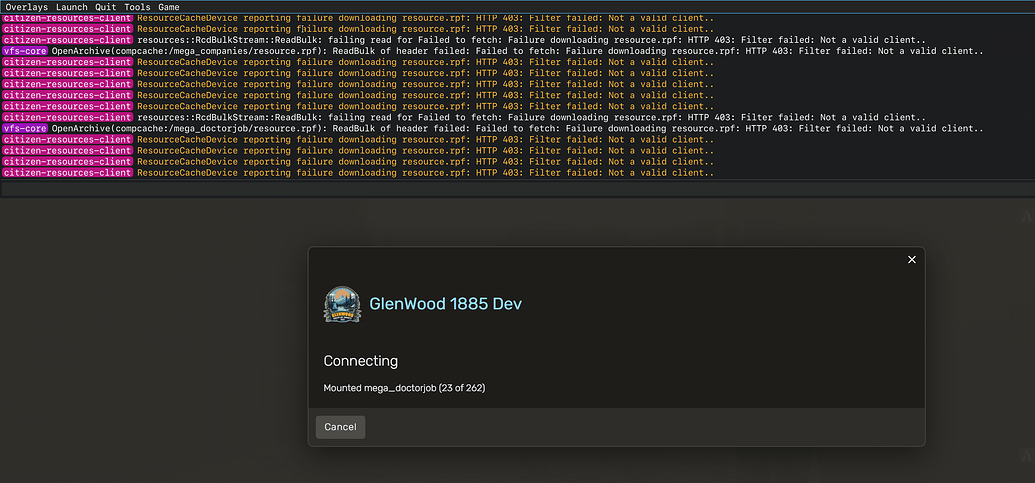
Task: Select the OpenArchive mega_doctorjob error text
Action: point(510,129)
